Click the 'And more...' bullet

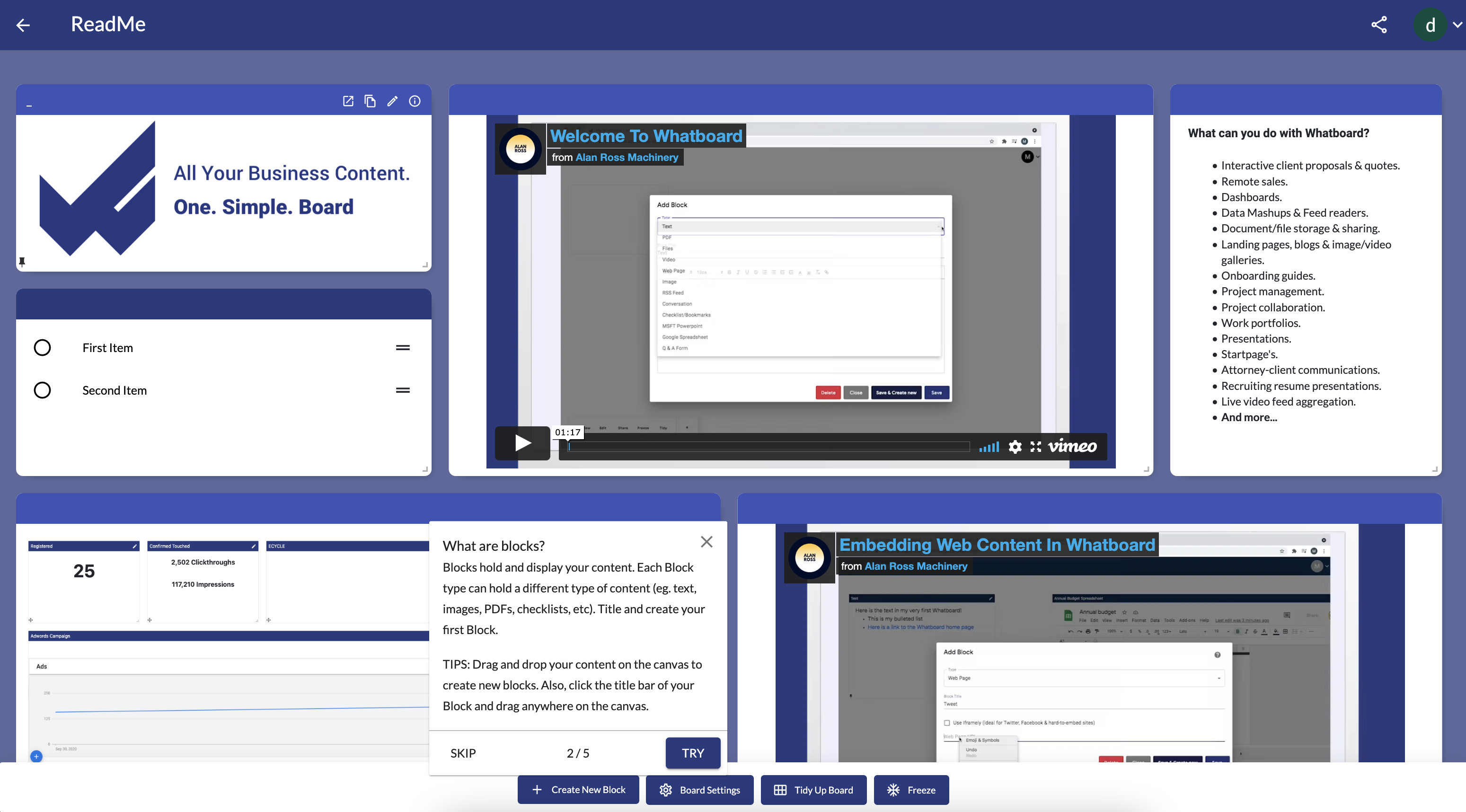pyautogui.click(x=1249, y=417)
